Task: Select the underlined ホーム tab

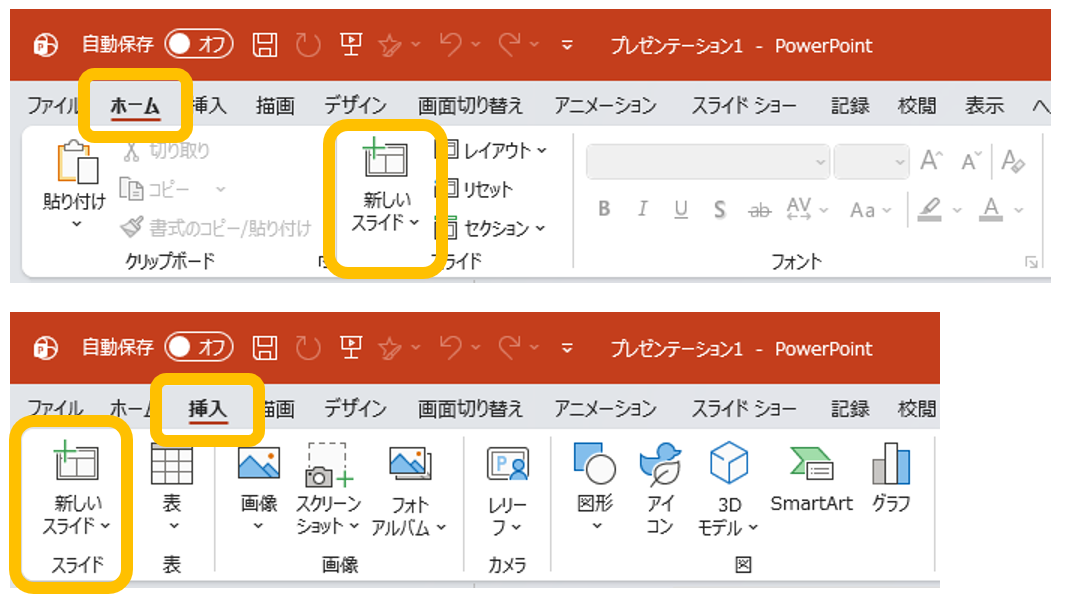Action: (135, 106)
